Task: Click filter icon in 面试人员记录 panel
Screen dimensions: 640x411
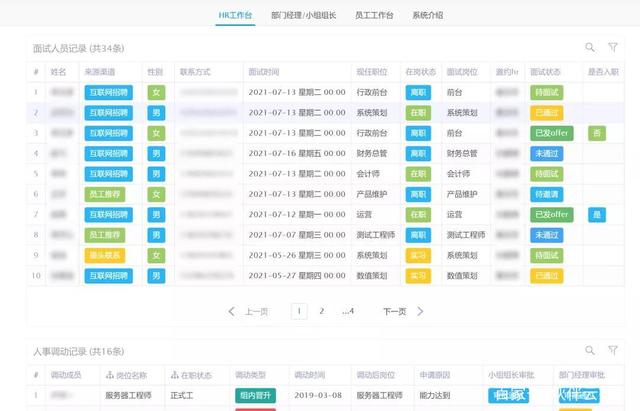Action: pyautogui.click(x=613, y=47)
